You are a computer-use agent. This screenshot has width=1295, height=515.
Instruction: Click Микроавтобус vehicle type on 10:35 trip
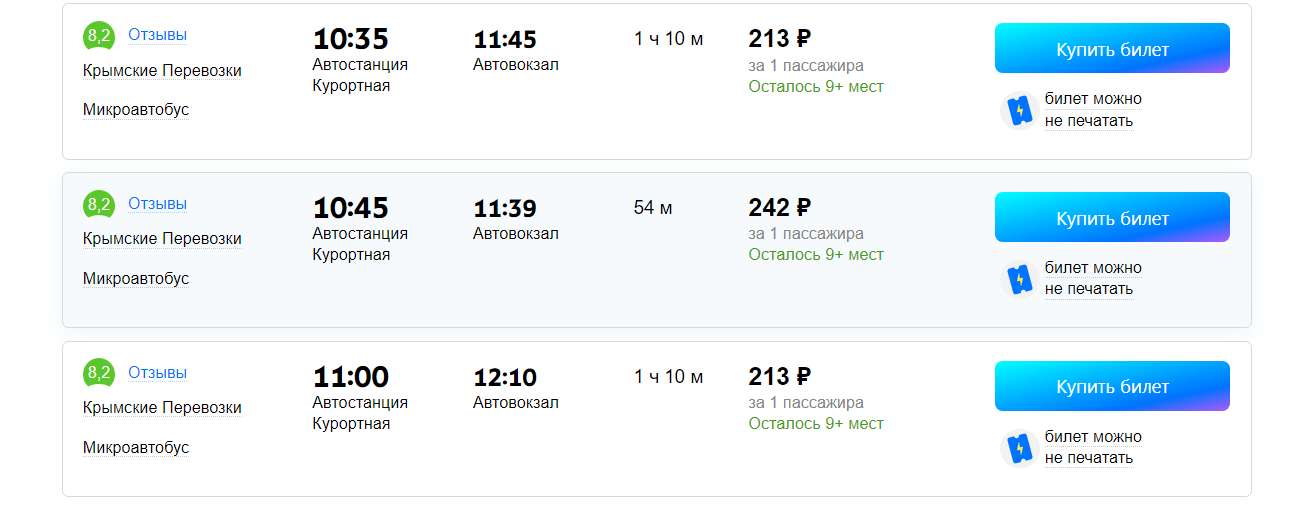click(136, 110)
